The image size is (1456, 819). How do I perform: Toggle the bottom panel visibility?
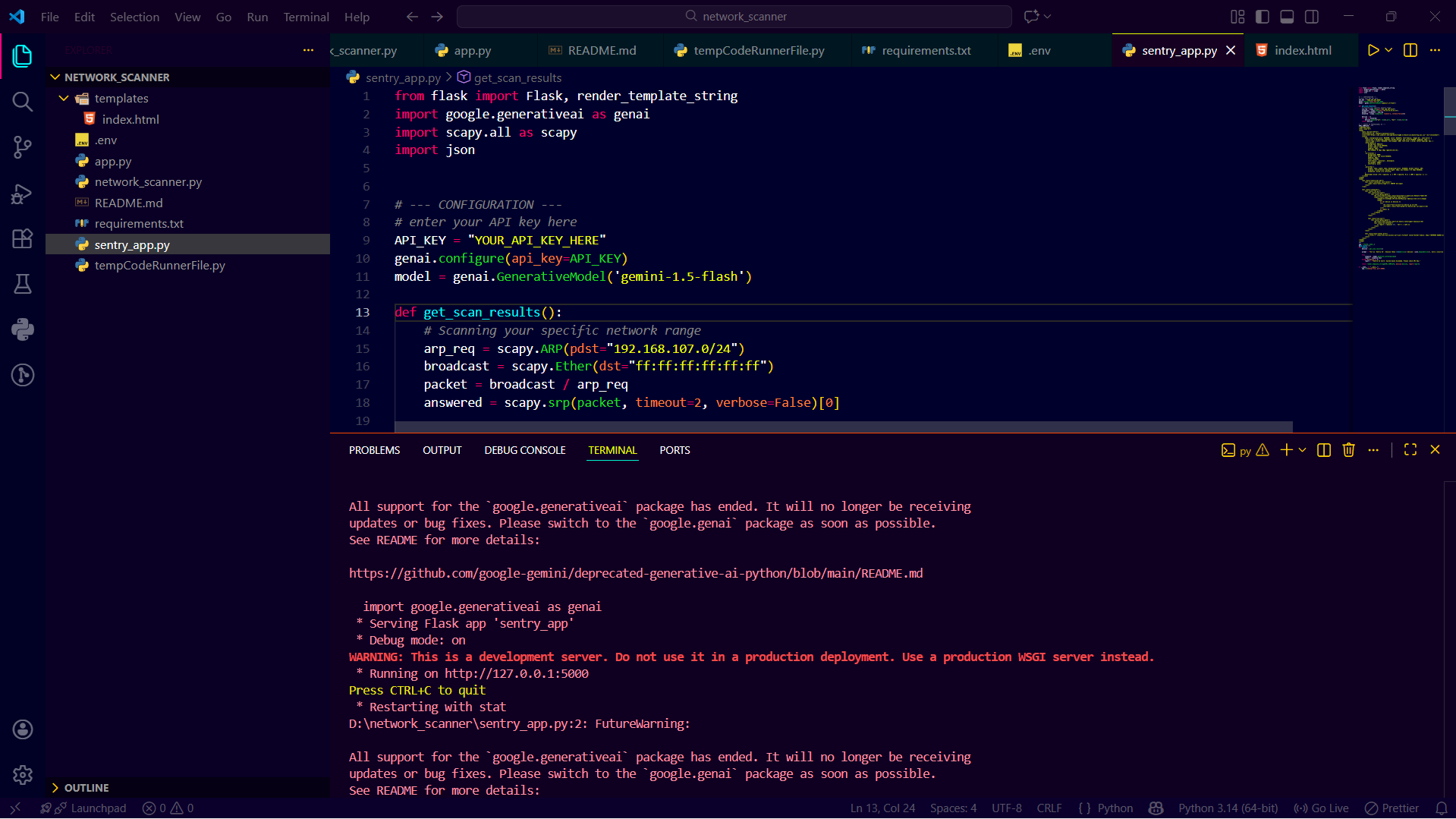(x=1287, y=17)
